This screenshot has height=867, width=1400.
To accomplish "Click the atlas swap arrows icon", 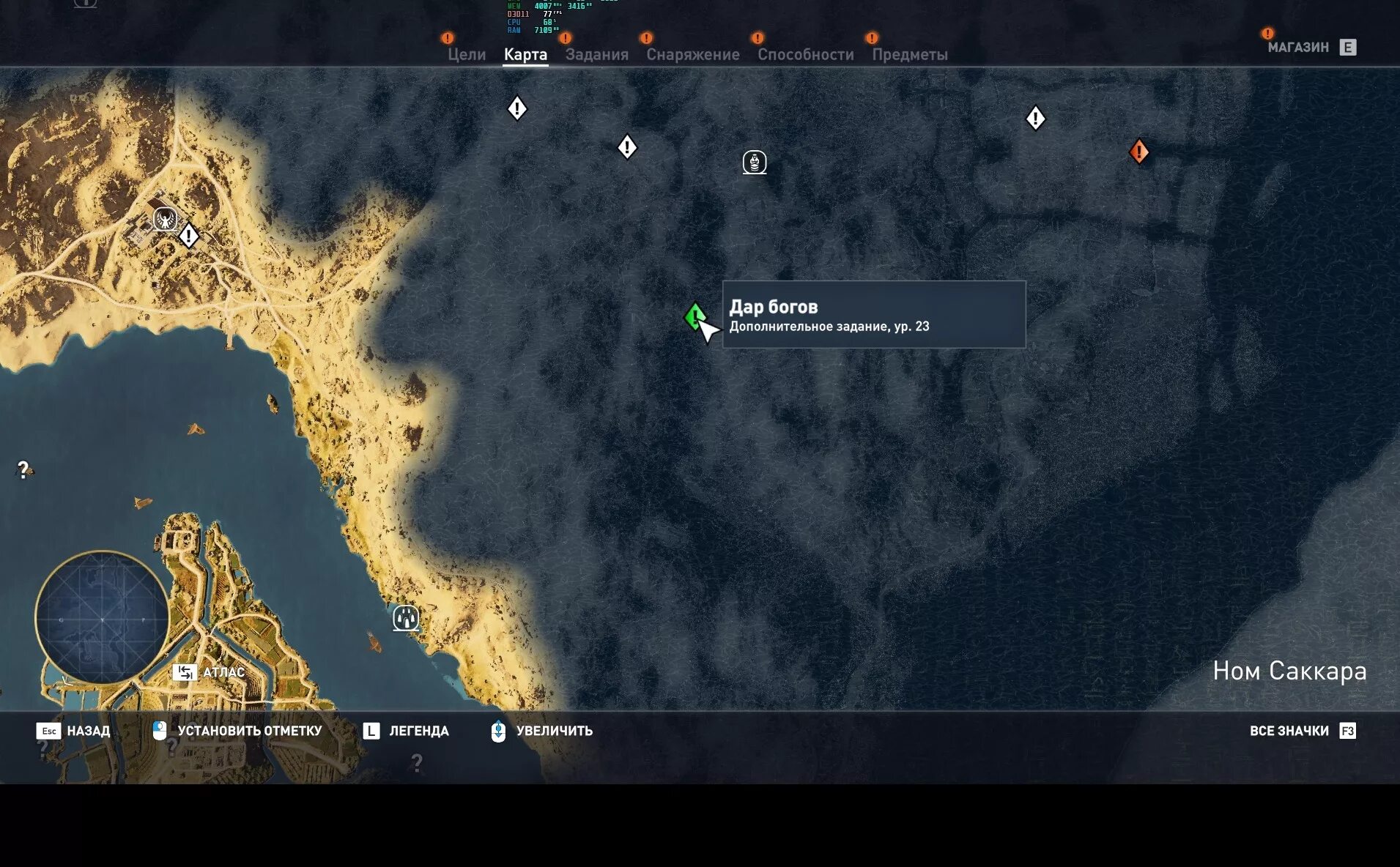I will (x=185, y=672).
